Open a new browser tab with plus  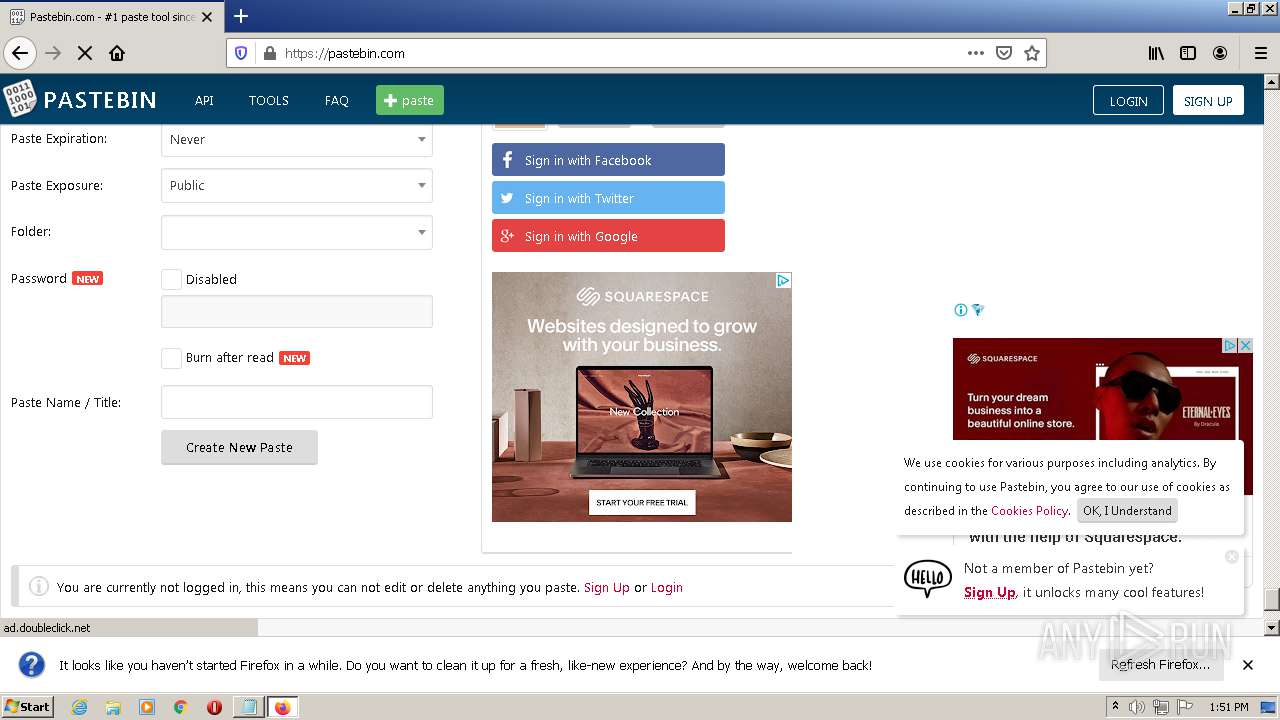pos(241,16)
